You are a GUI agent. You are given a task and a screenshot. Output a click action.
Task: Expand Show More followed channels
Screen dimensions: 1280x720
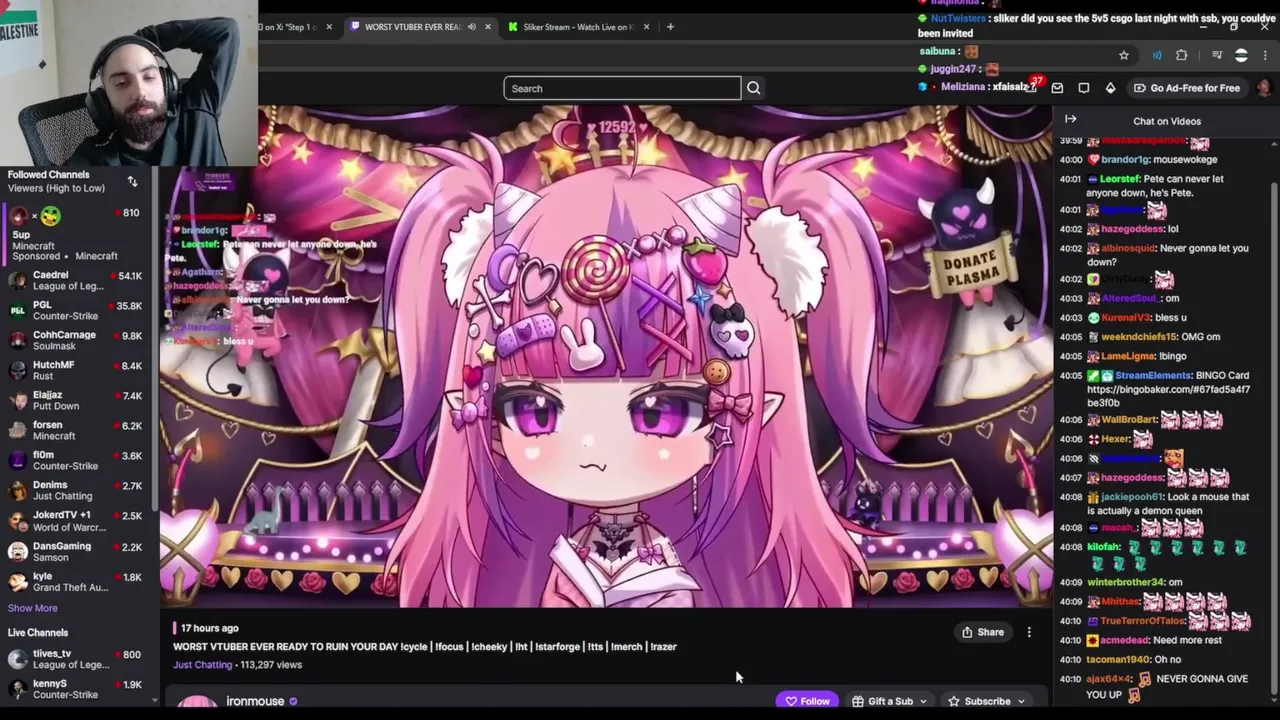click(33, 608)
